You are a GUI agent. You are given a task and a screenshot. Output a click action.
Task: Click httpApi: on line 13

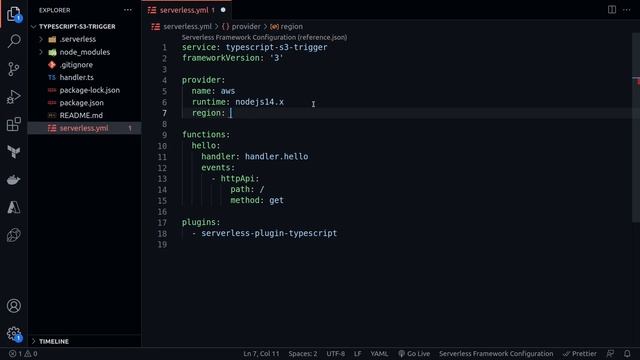(240, 178)
